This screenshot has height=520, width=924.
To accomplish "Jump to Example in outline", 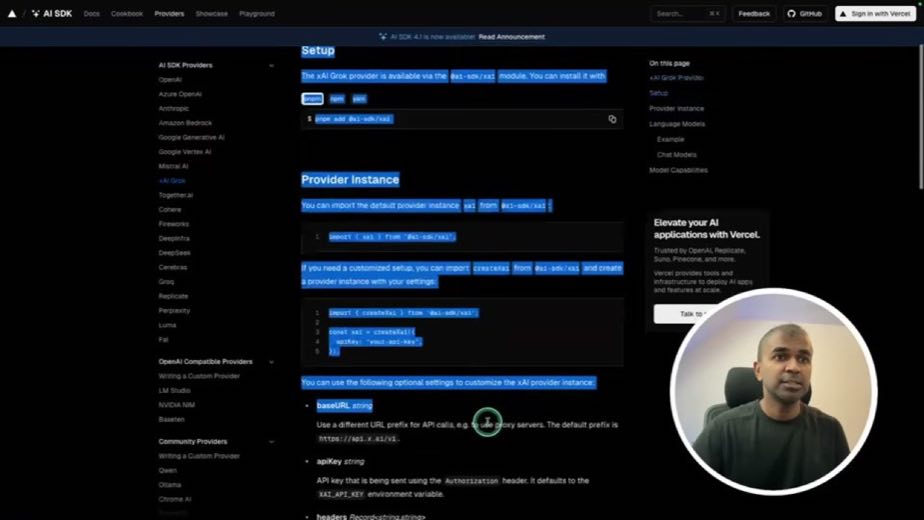I will point(671,139).
